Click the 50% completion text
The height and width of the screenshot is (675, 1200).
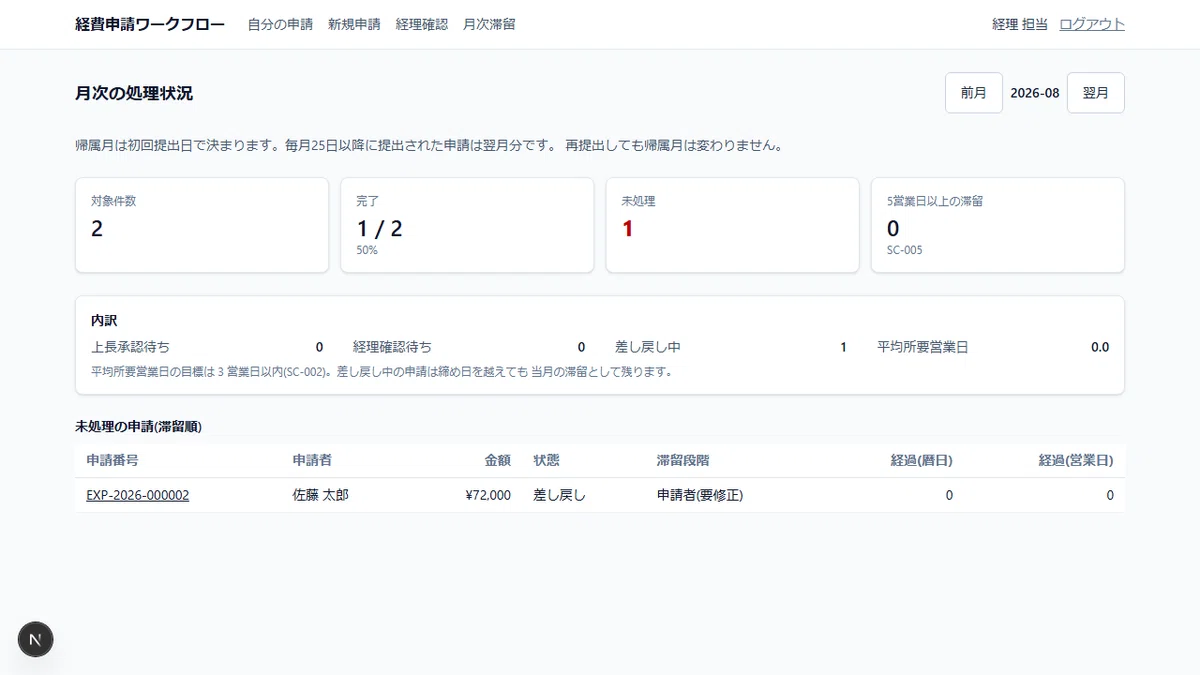pyautogui.click(x=367, y=250)
